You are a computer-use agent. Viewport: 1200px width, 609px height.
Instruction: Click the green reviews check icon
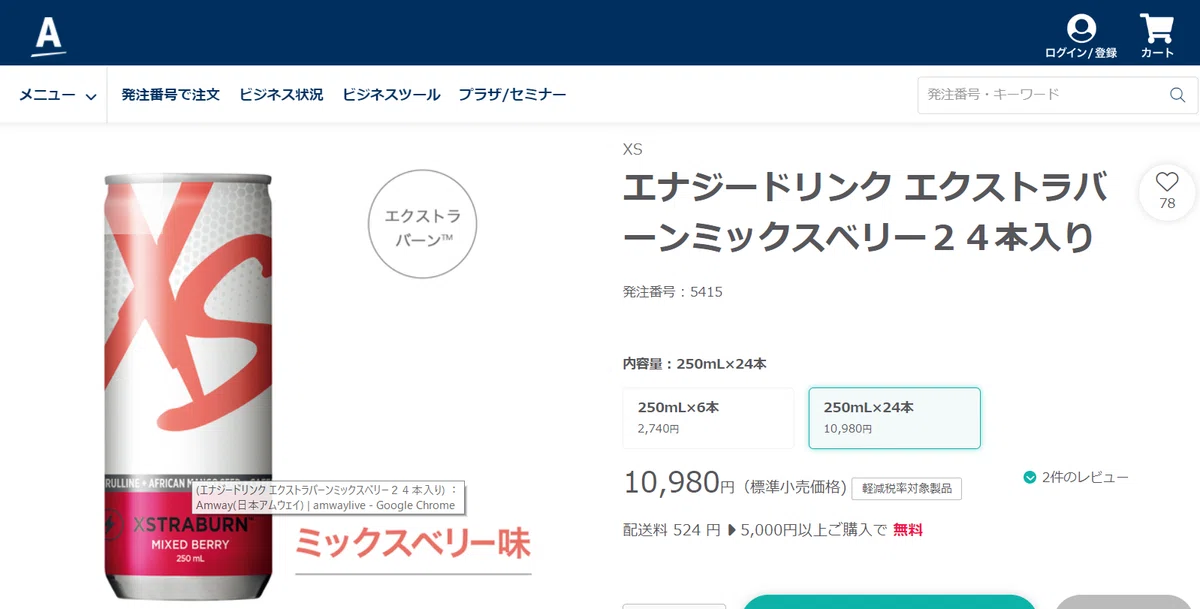(1030, 478)
